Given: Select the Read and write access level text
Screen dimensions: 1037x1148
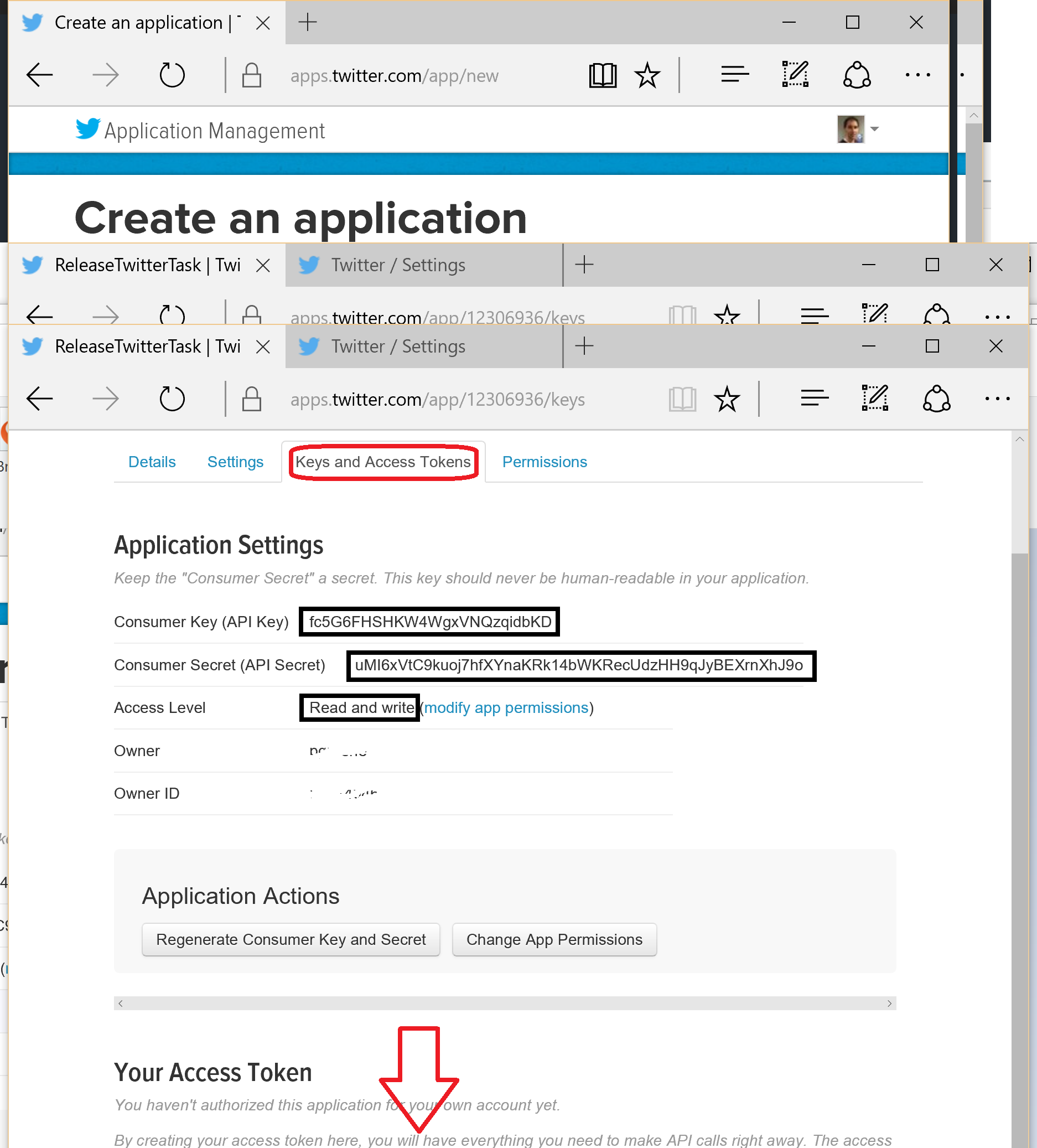Looking at the screenshot, I should pyautogui.click(x=361, y=707).
